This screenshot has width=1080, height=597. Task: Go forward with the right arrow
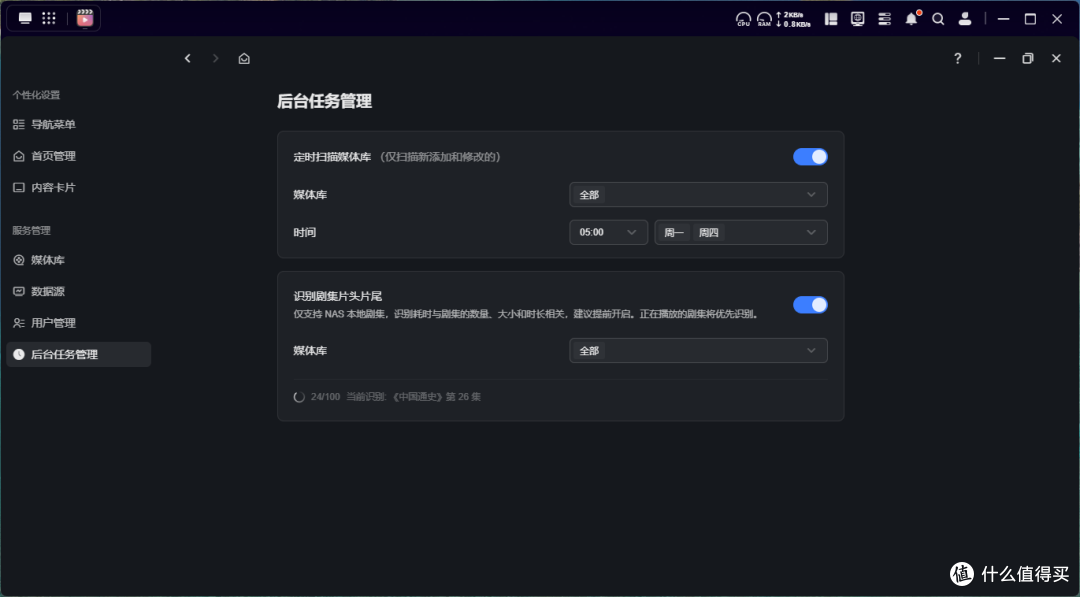pos(216,59)
